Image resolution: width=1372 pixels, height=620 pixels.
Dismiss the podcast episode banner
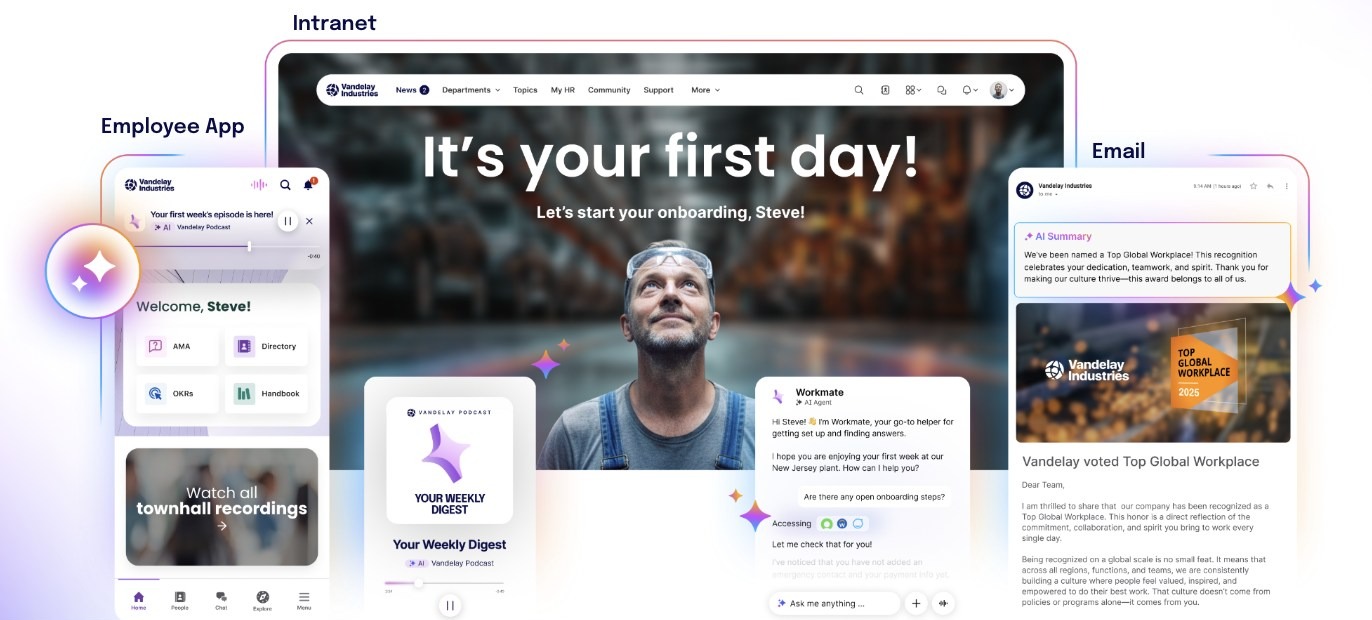click(x=309, y=221)
